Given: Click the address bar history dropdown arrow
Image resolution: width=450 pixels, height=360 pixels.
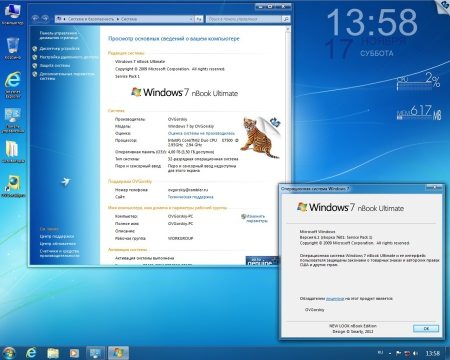Looking at the screenshot, I should point(191,19).
